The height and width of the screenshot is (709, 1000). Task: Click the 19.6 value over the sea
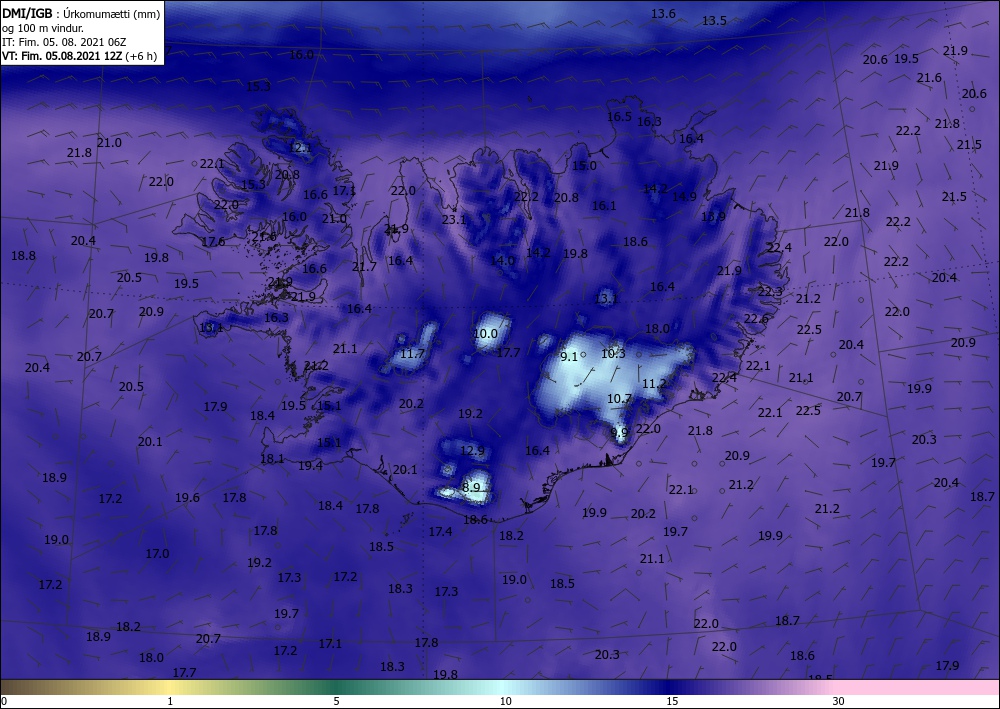(188, 498)
